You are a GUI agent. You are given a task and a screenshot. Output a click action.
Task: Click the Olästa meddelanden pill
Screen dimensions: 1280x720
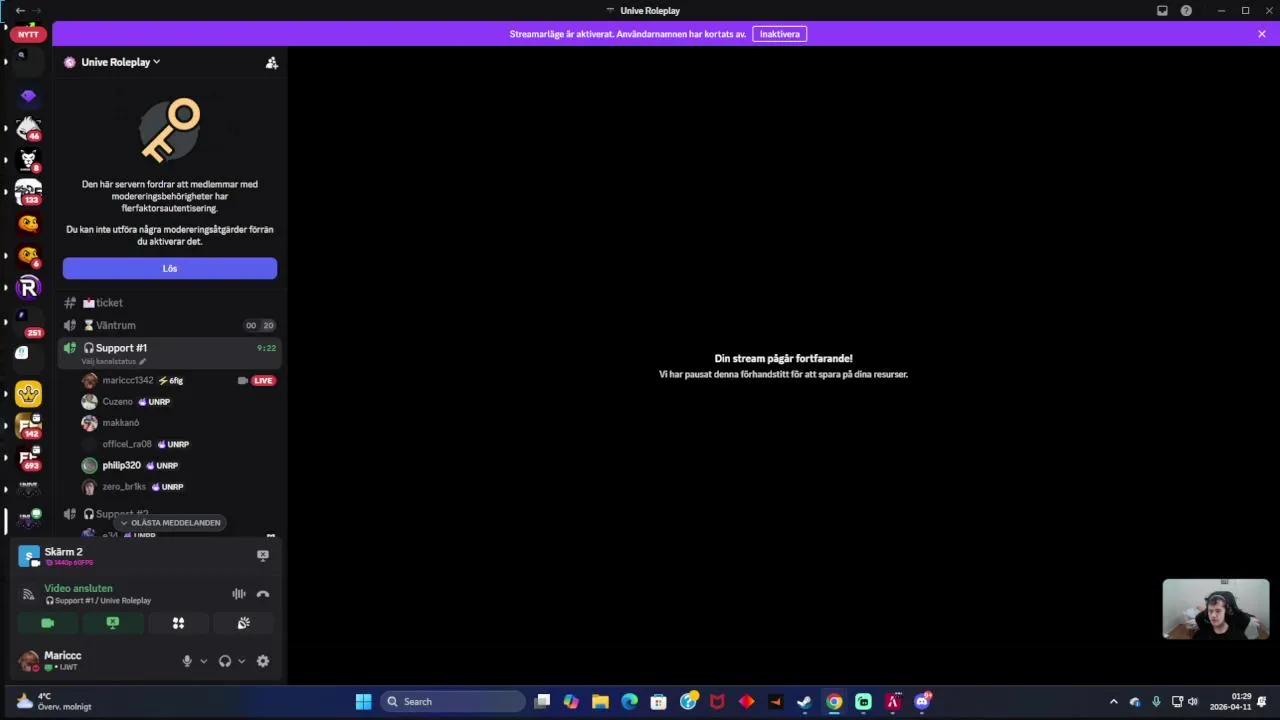(170, 522)
